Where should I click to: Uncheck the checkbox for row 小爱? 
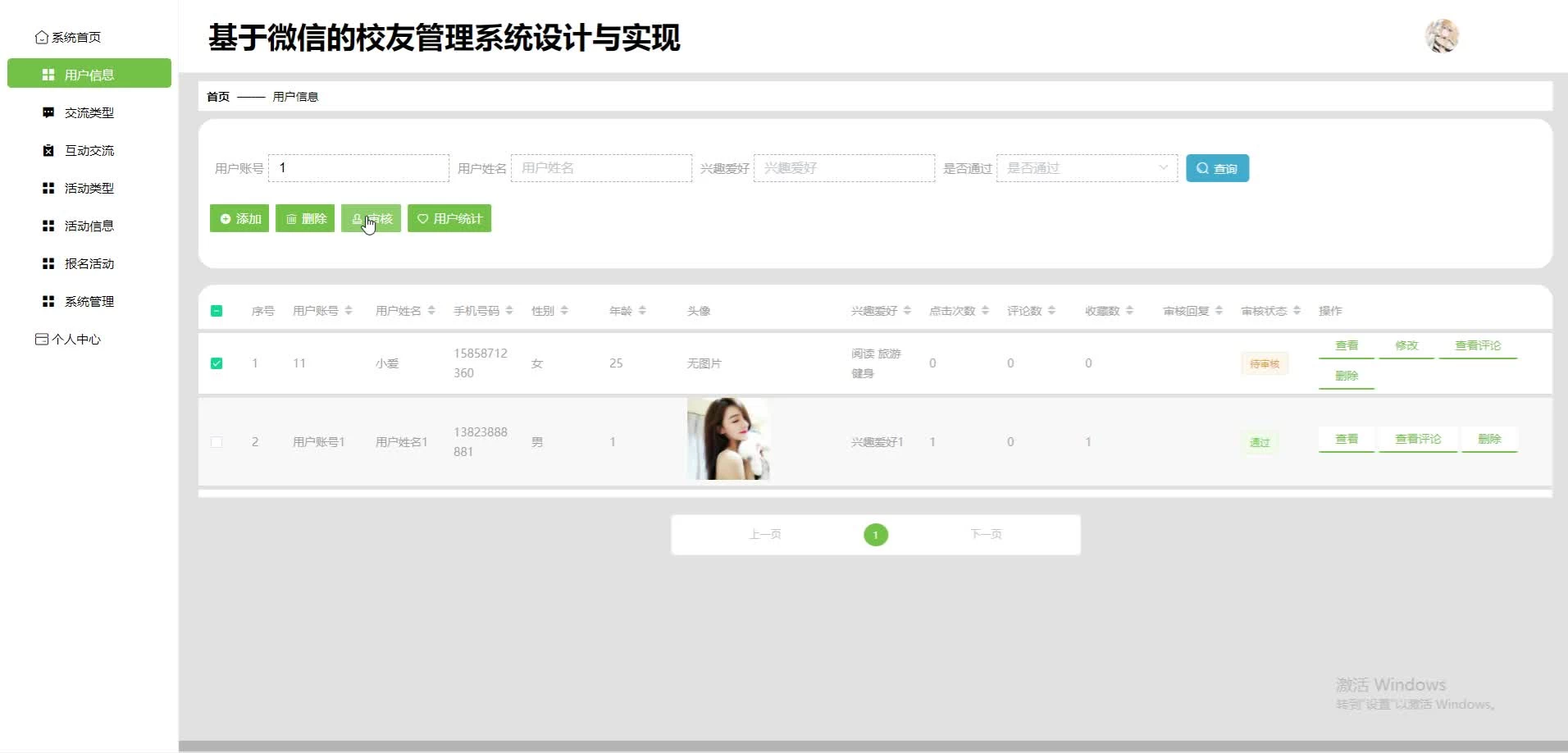click(x=217, y=363)
